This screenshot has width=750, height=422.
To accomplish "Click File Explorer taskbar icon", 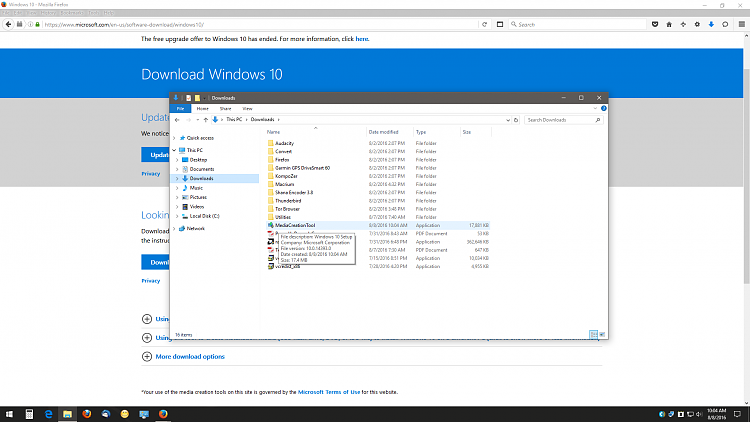I will [x=67, y=414].
